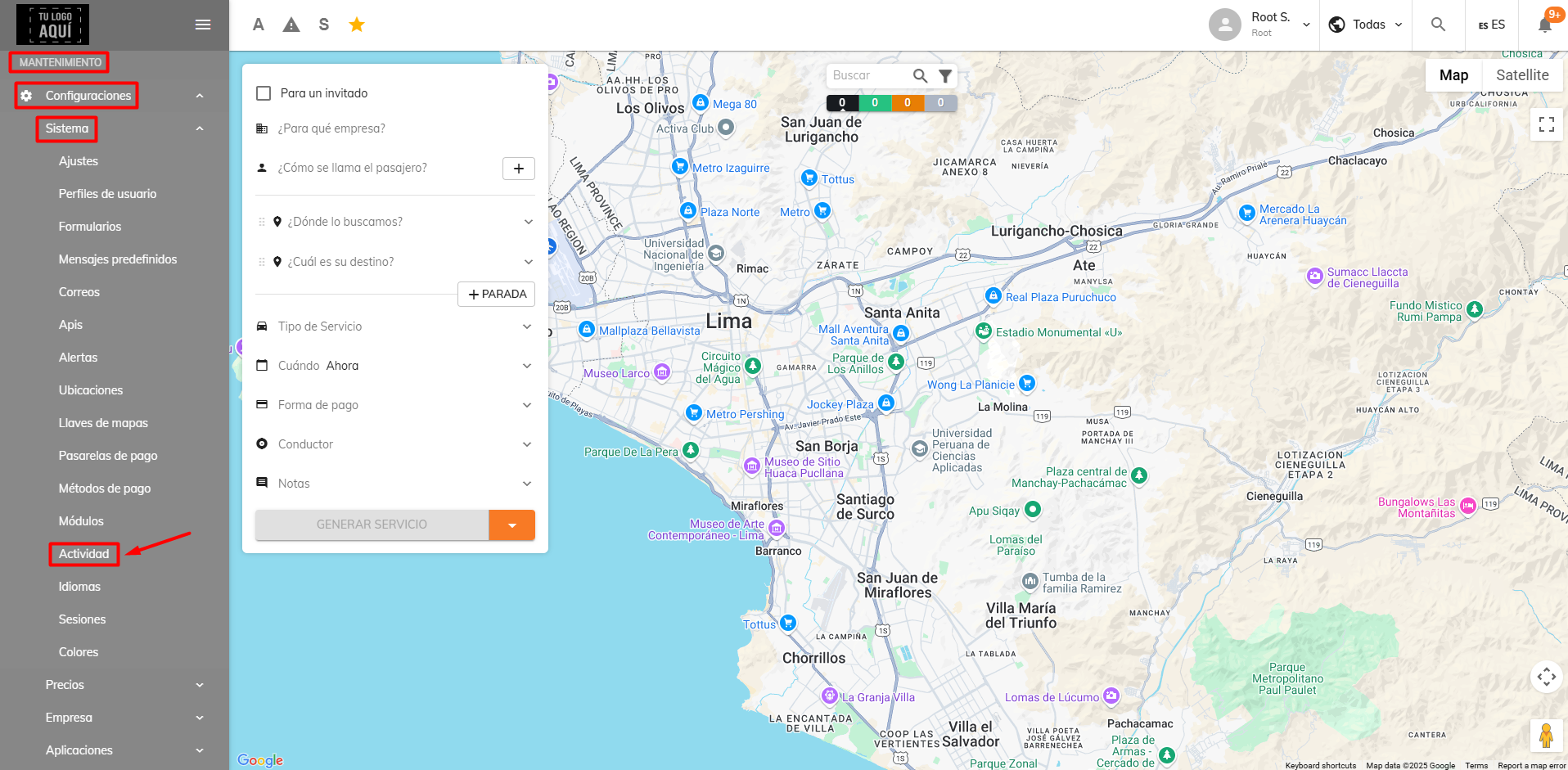Click the black status counter badge
This screenshot has height=770, width=1568.
click(x=842, y=103)
